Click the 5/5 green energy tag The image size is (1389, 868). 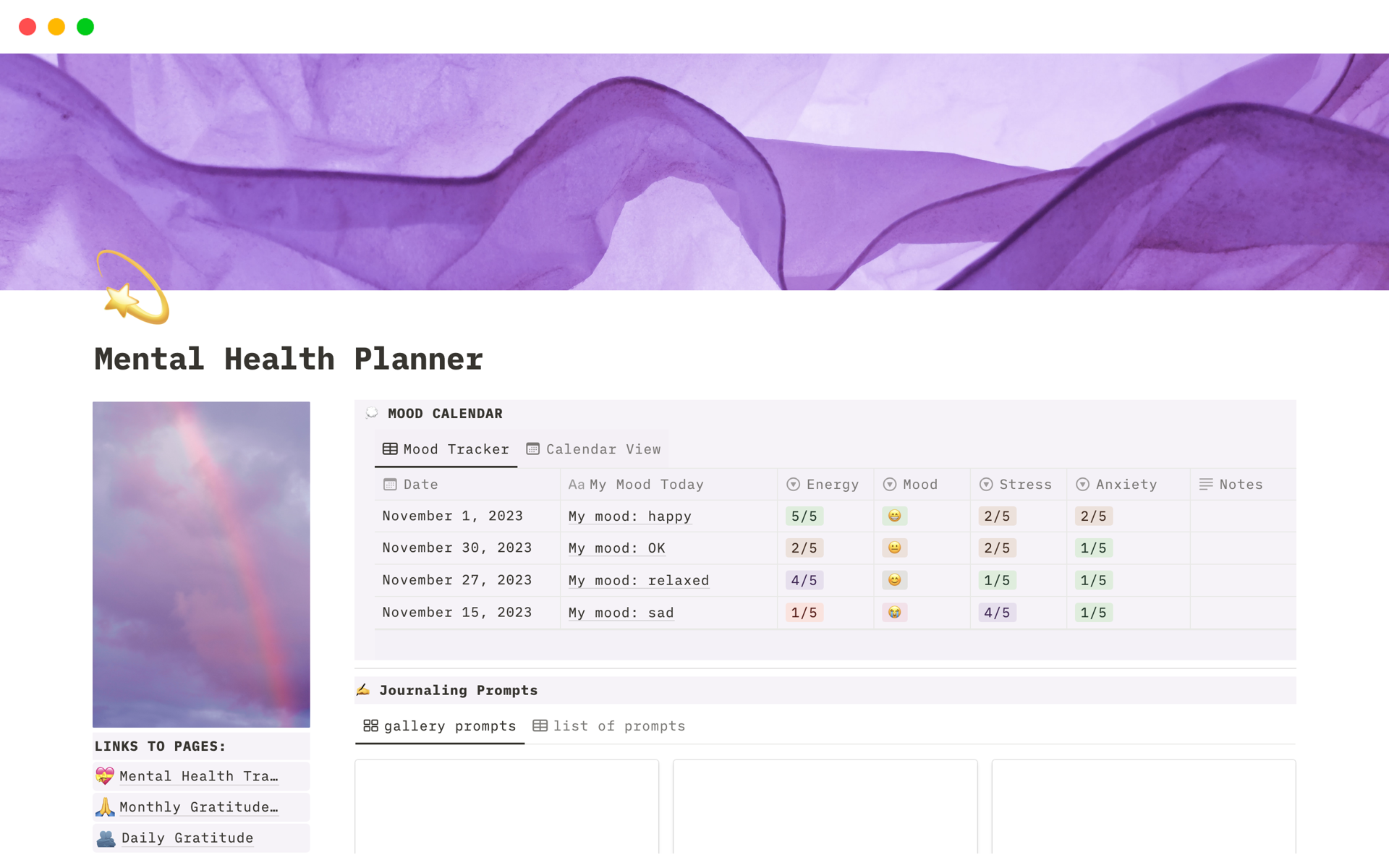pos(804,516)
